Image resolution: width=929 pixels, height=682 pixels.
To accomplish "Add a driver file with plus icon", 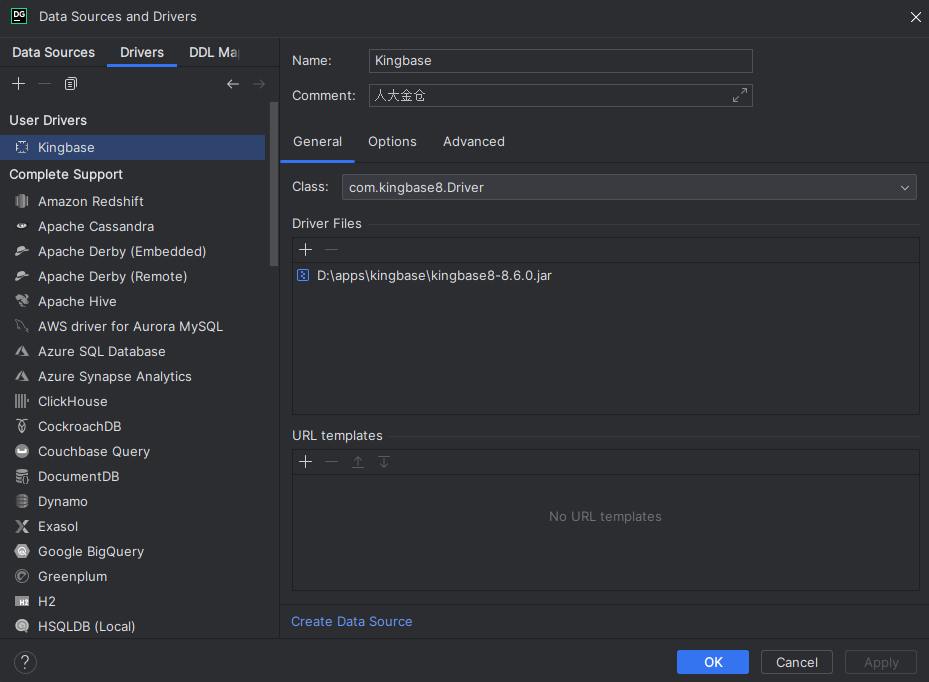I will 306,250.
